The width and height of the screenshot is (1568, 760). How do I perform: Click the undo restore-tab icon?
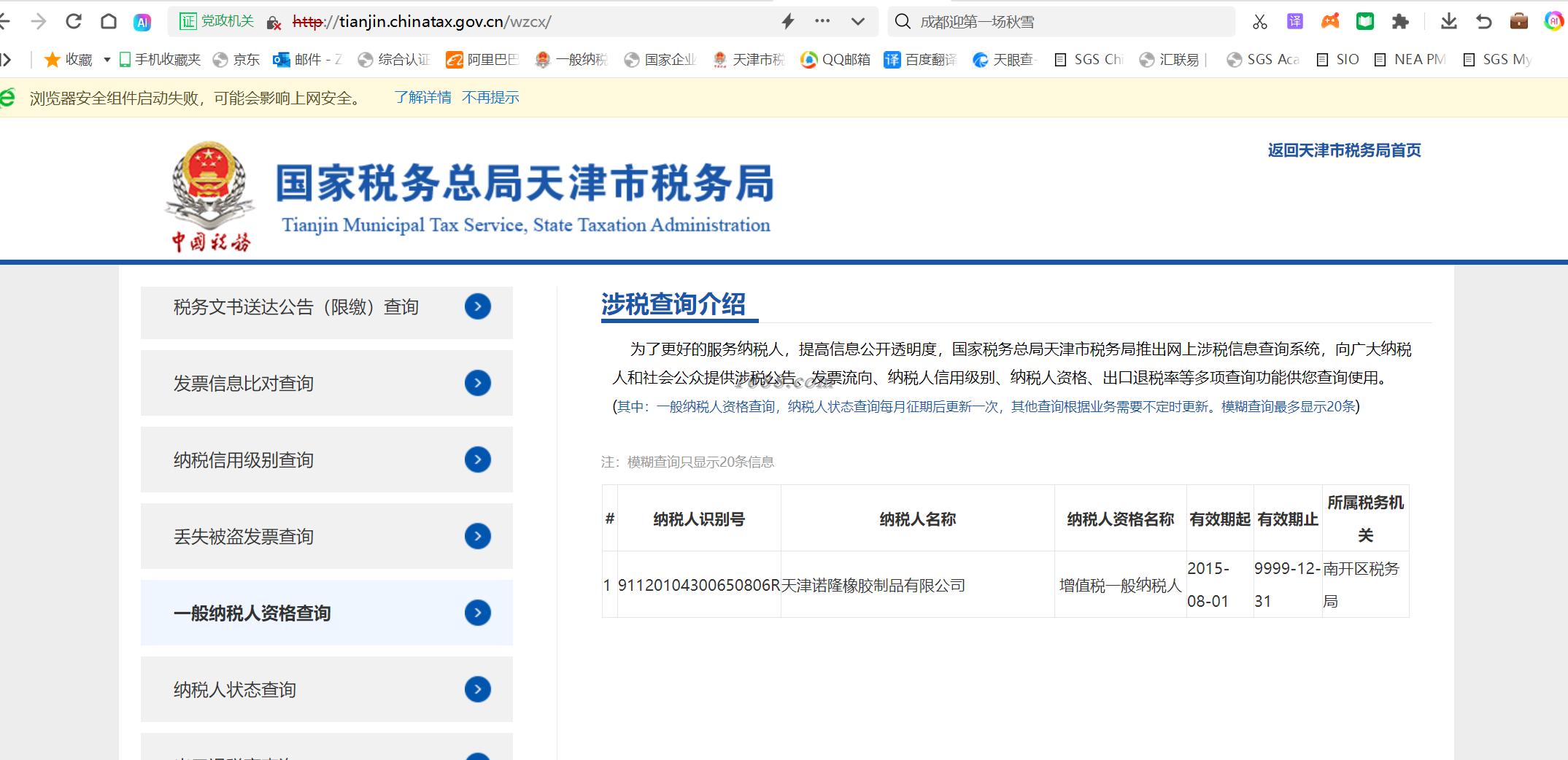coord(1484,22)
